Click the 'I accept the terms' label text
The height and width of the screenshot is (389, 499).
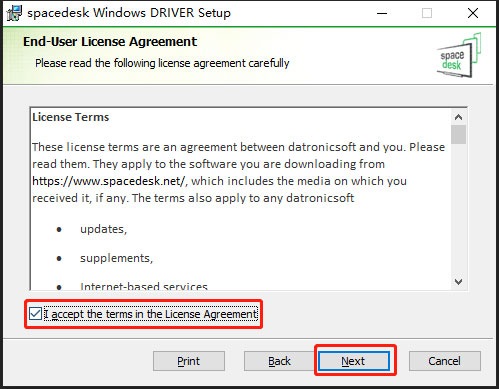[151, 314]
